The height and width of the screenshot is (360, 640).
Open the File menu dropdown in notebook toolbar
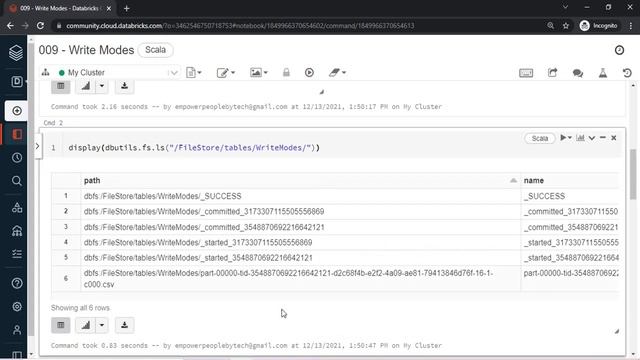193,73
